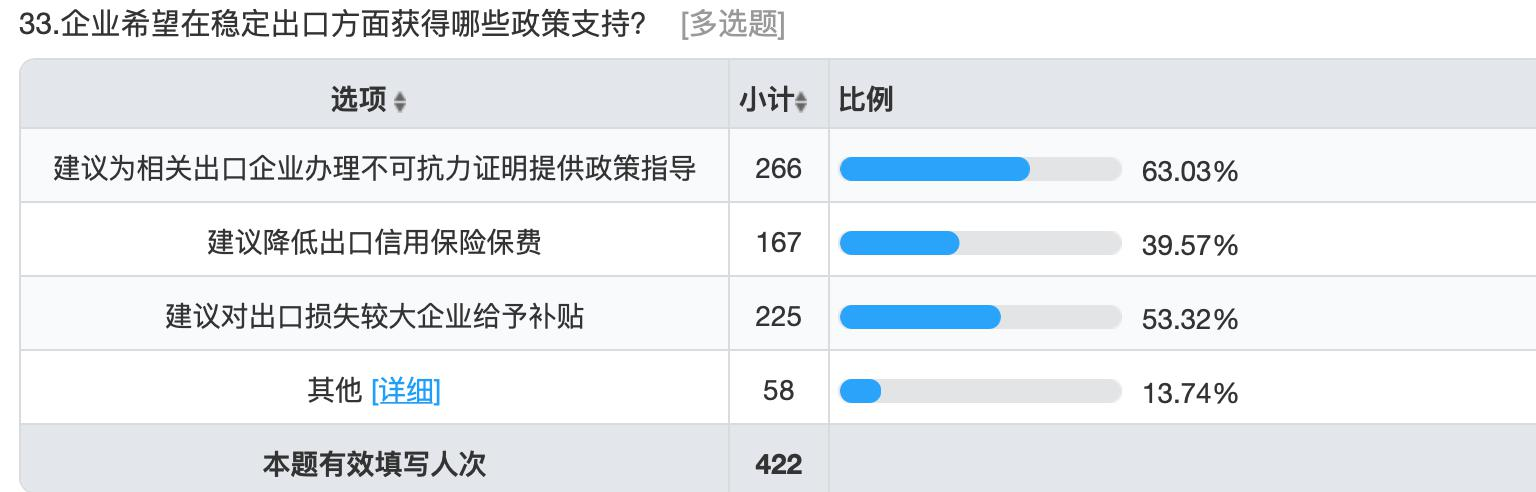
Task: Click the 小计 column header text
Action: pos(765,100)
